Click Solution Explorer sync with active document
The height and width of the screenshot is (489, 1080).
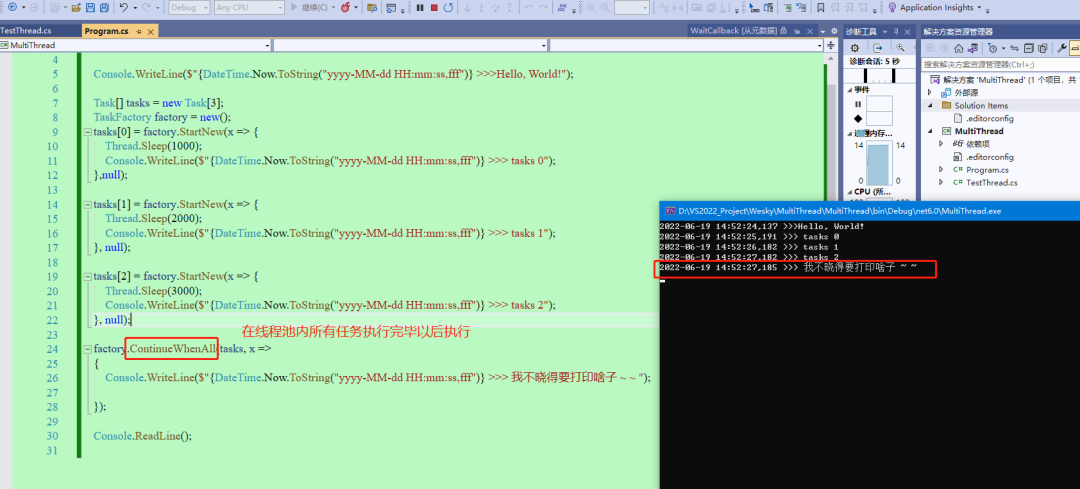point(1015,48)
